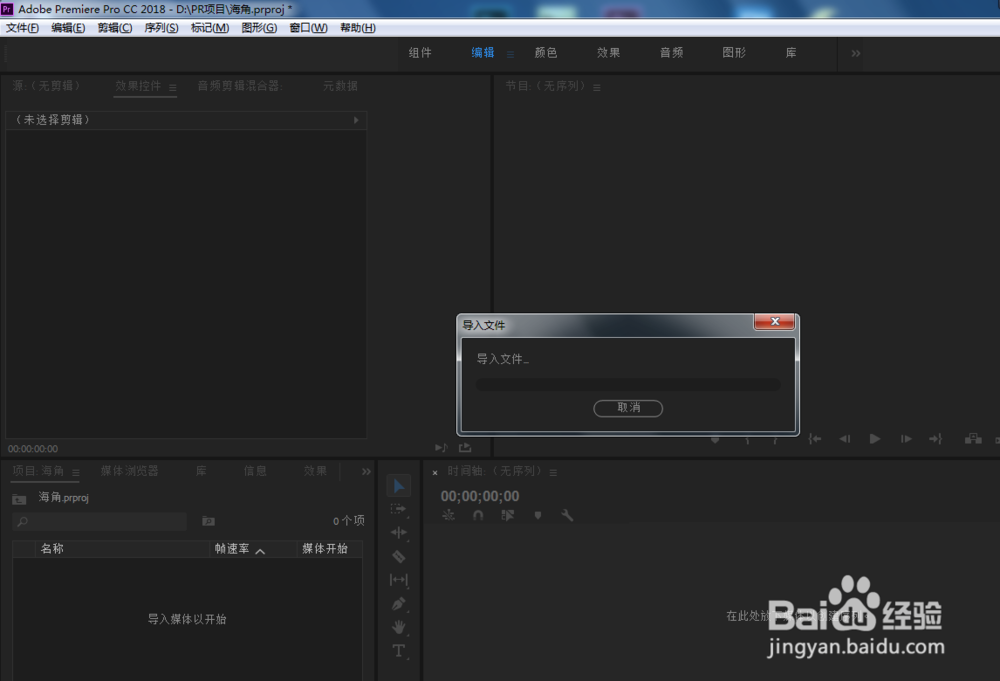
Task: Open the 媒体浏览器 tab
Action: (x=129, y=471)
